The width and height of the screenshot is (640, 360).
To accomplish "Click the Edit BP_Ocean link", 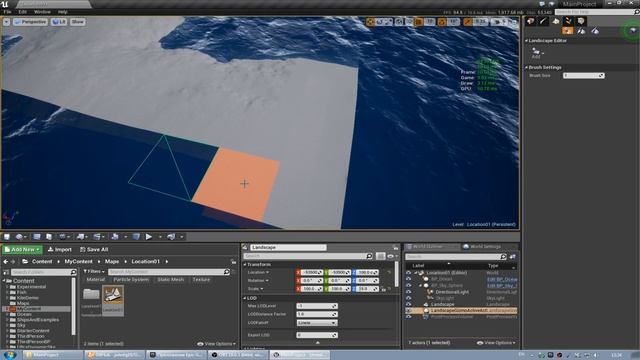I will click(x=502, y=279).
